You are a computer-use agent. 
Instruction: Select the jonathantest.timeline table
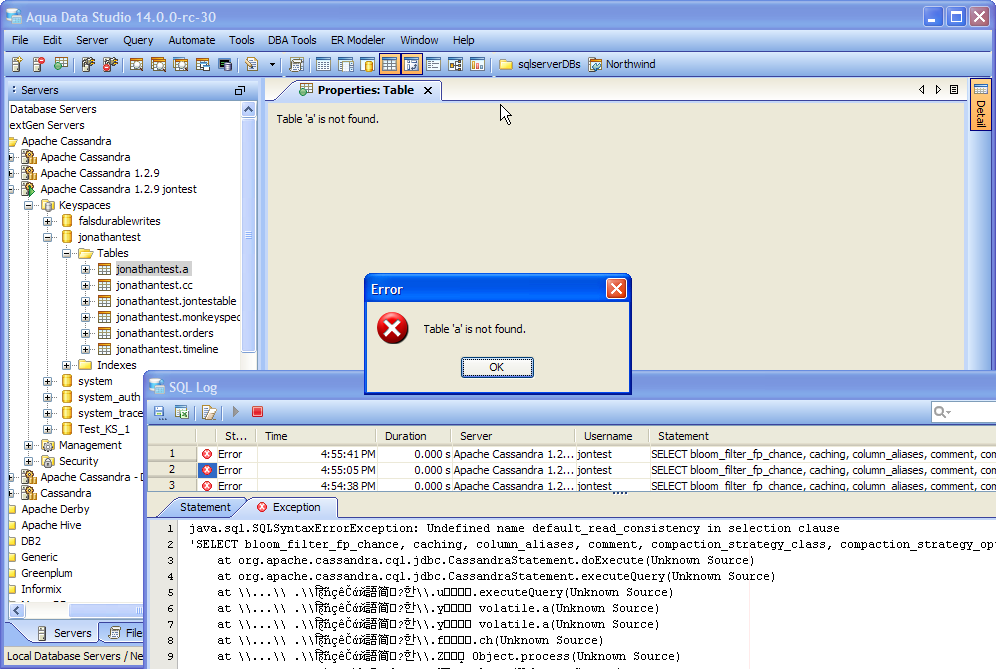coord(167,349)
